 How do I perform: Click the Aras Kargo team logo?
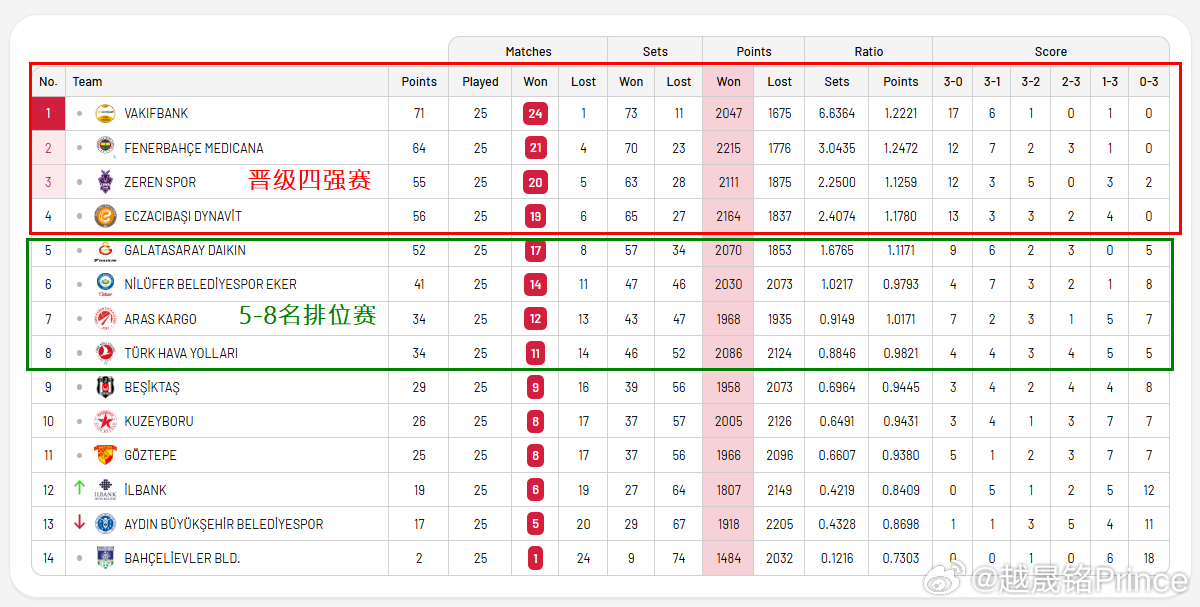click(x=105, y=319)
